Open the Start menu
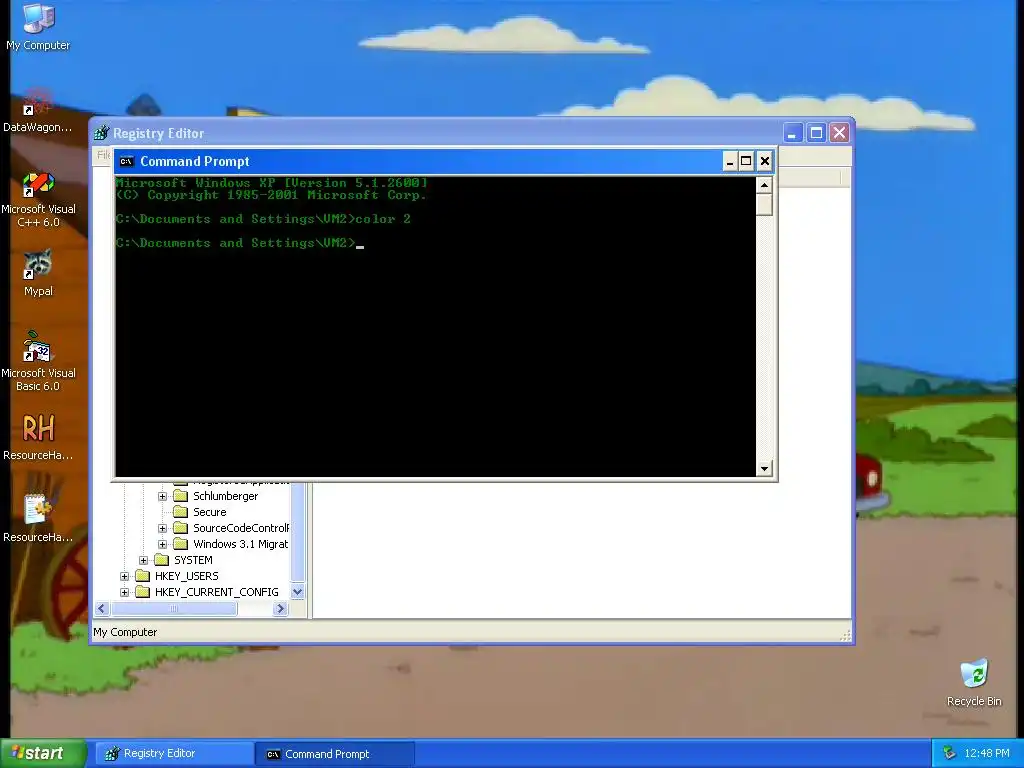 click(x=43, y=753)
